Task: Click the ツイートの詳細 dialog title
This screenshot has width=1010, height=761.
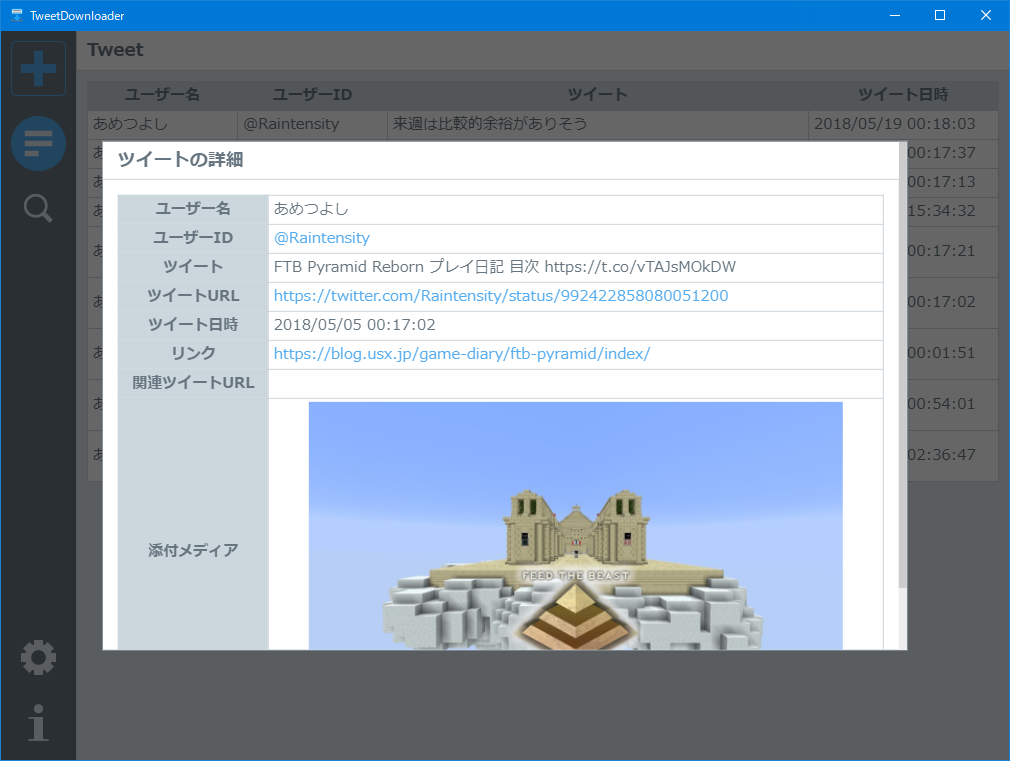Action: point(178,161)
